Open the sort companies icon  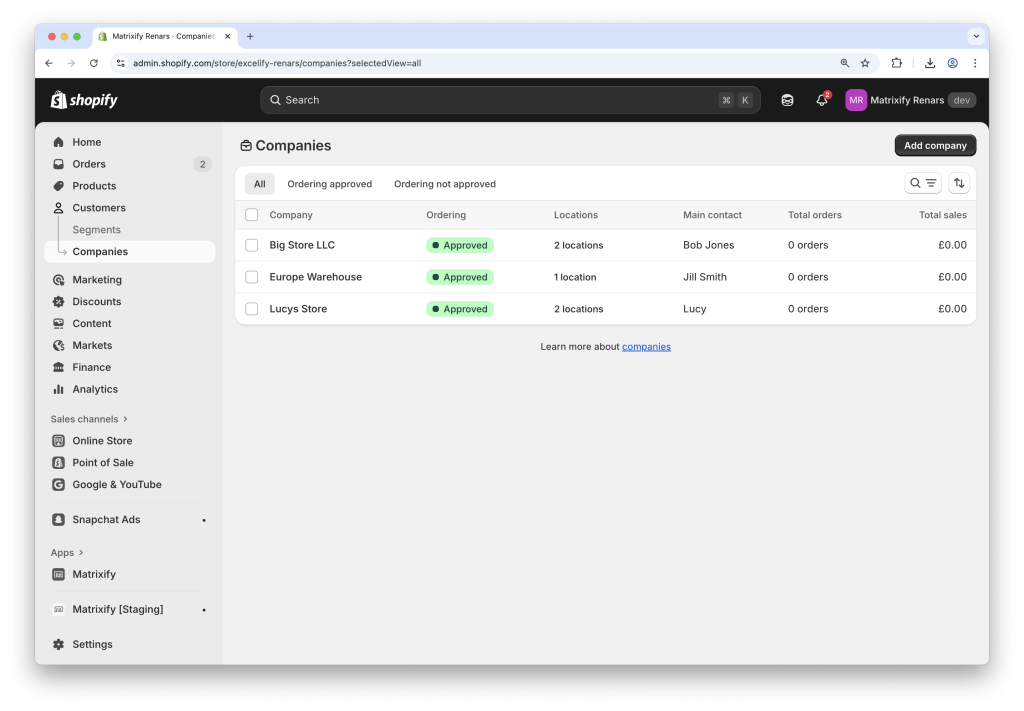958,183
